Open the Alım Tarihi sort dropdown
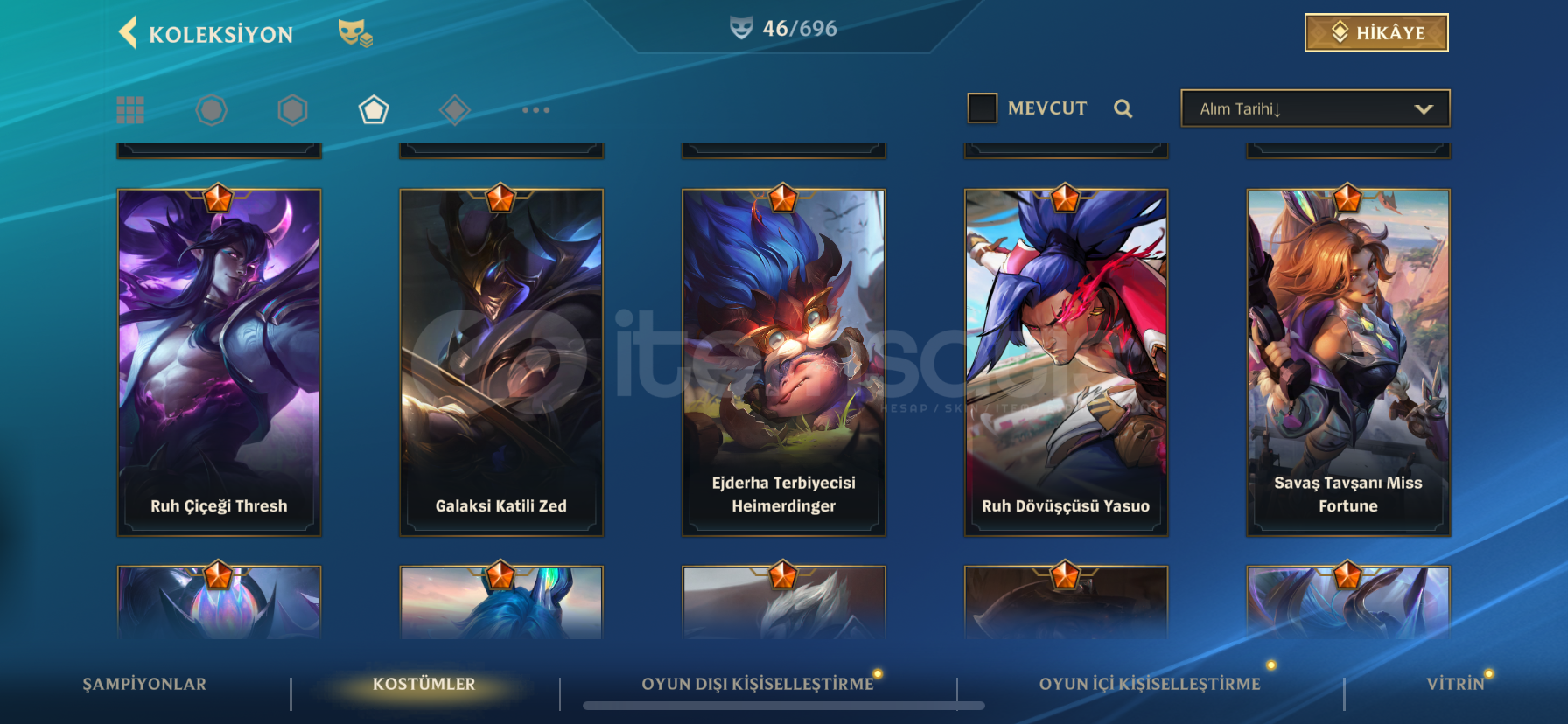Image resolution: width=1568 pixels, height=724 pixels. pyautogui.click(x=1315, y=108)
